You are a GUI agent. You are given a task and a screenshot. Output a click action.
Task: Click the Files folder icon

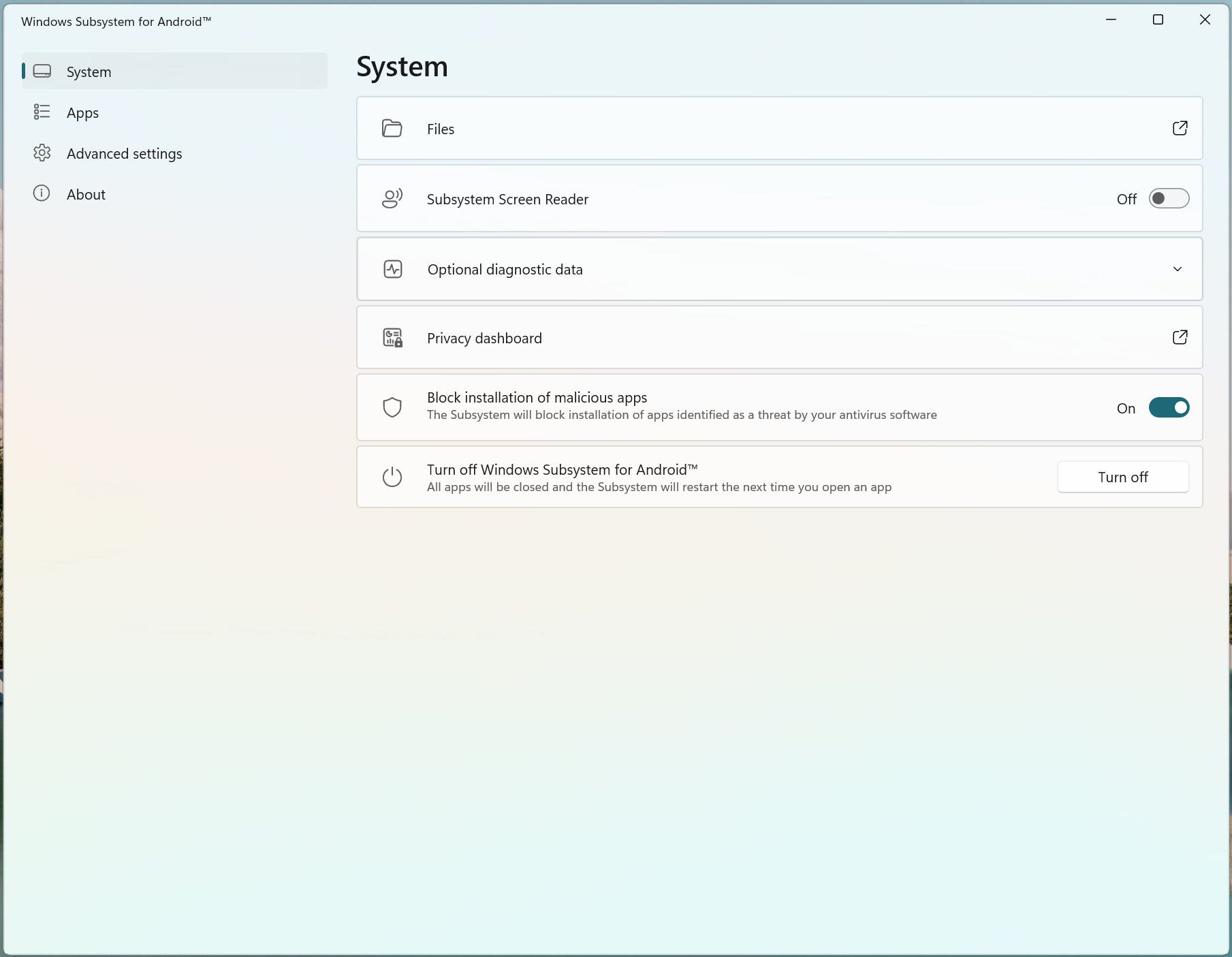[392, 128]
